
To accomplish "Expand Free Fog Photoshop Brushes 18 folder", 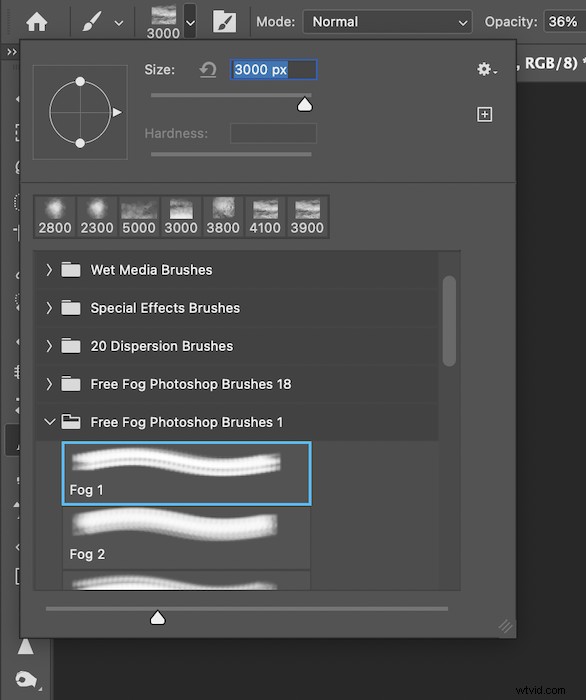I will tap(49, 384).
